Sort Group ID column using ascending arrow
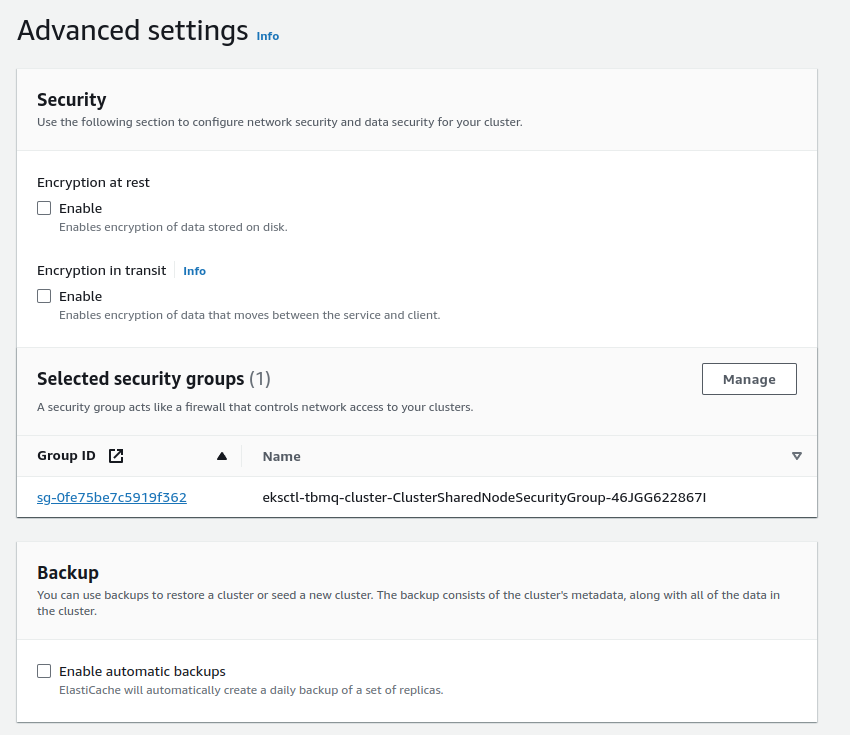This screenshot has width=850, height=735. tap(222, 456)
